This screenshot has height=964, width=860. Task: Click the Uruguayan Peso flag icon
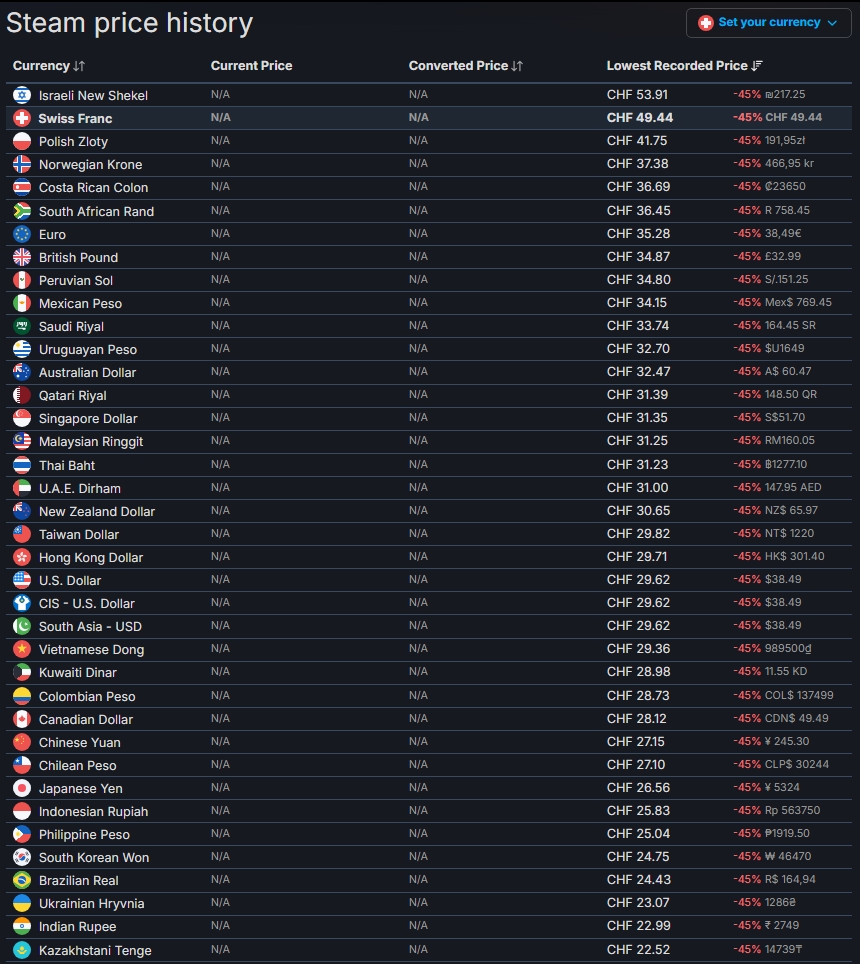point(22,349)
